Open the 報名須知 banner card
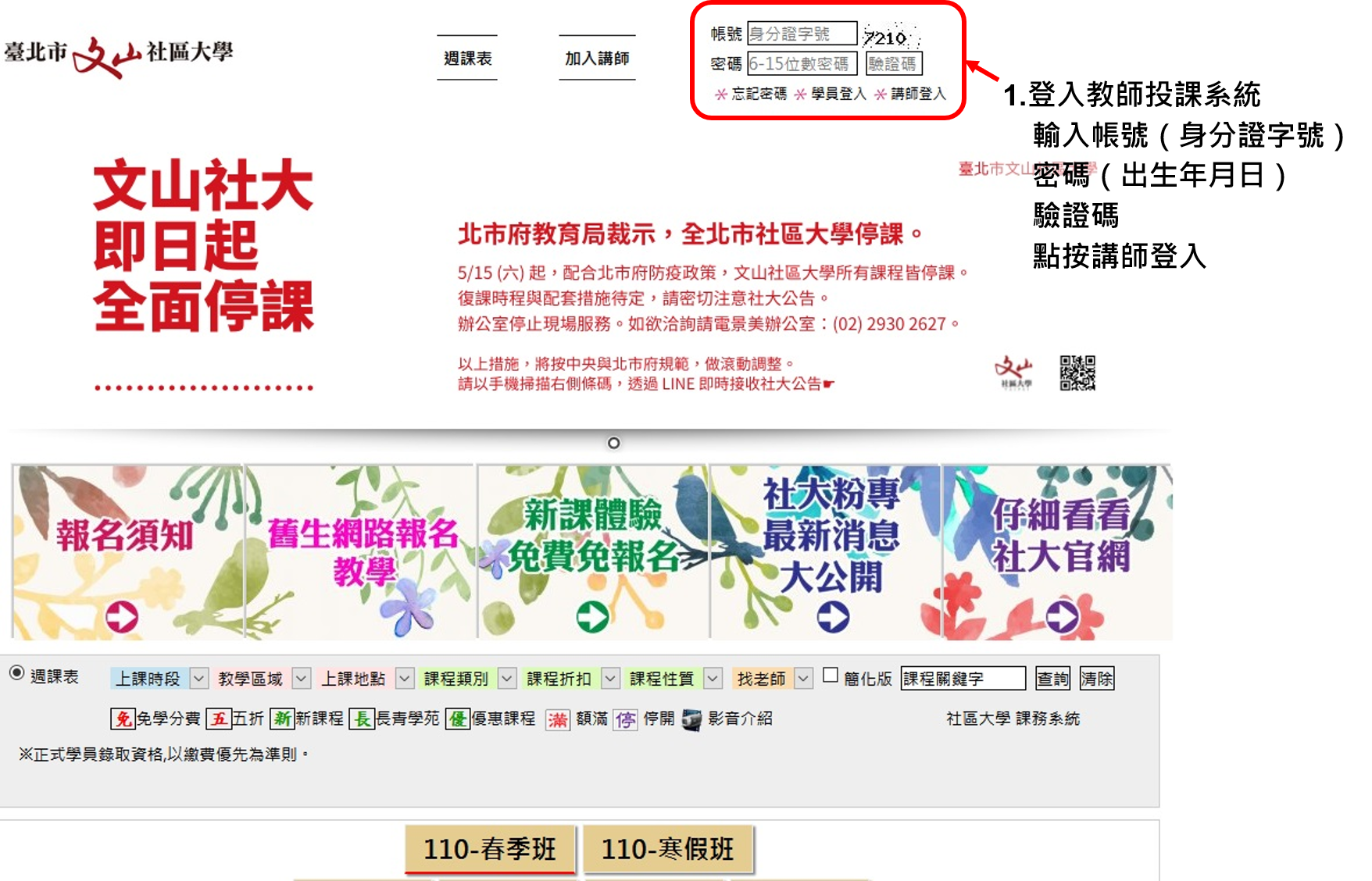The image size is (1372, 881). 128,552
